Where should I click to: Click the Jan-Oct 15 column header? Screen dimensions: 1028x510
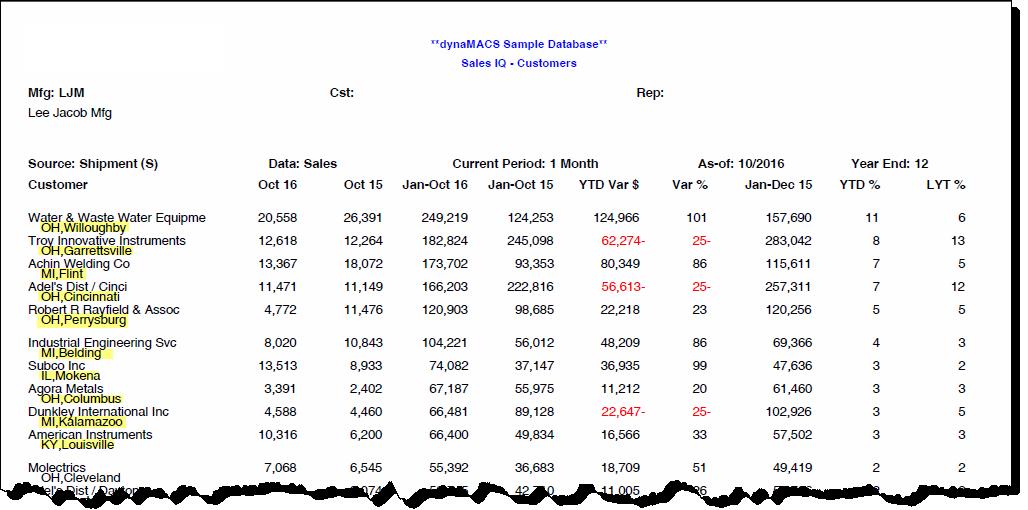coord(521,185)
